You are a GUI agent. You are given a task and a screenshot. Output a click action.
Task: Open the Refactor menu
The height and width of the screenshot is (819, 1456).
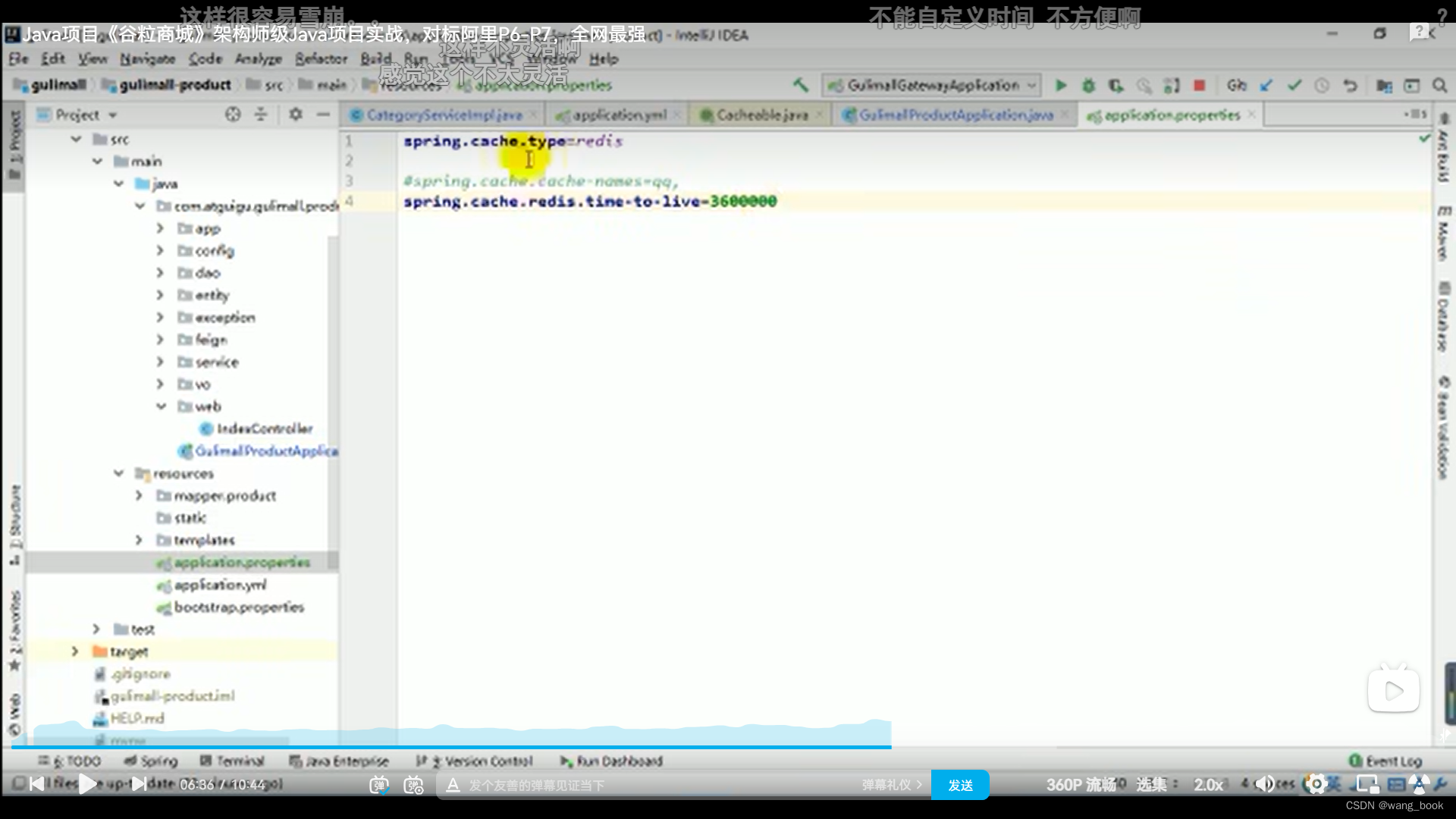coord(321,58)
